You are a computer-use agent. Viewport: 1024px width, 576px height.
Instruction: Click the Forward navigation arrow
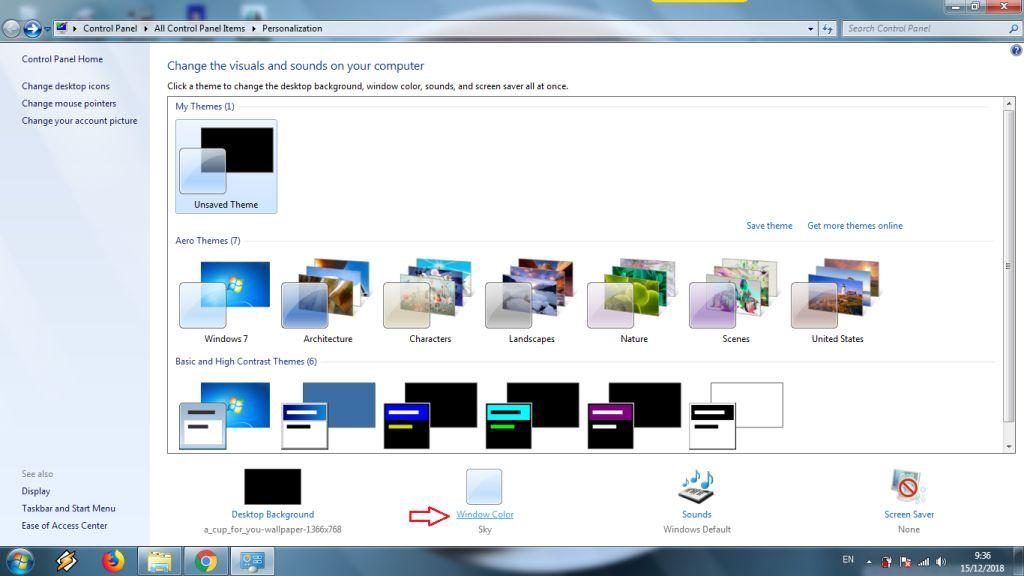point(32,29)
